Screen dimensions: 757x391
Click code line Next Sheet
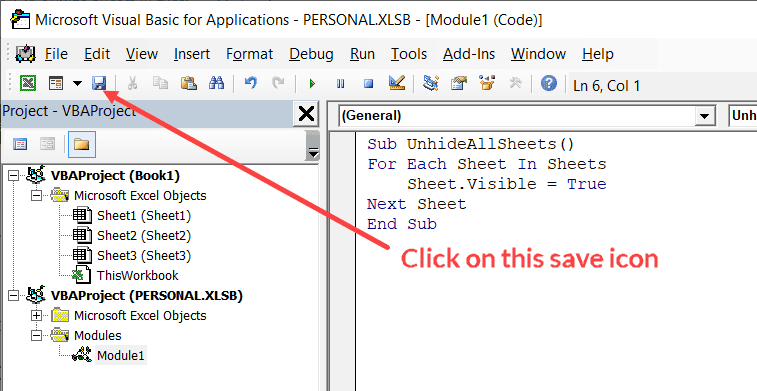pyautogui.click(x=416, y=204)
